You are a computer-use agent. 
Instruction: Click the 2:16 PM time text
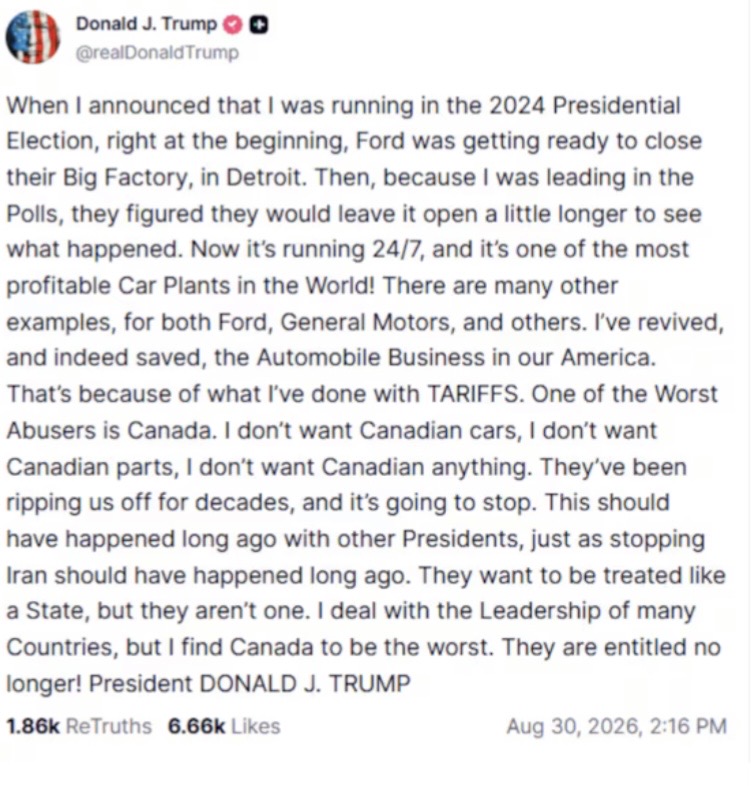click(x=688, y=726)
